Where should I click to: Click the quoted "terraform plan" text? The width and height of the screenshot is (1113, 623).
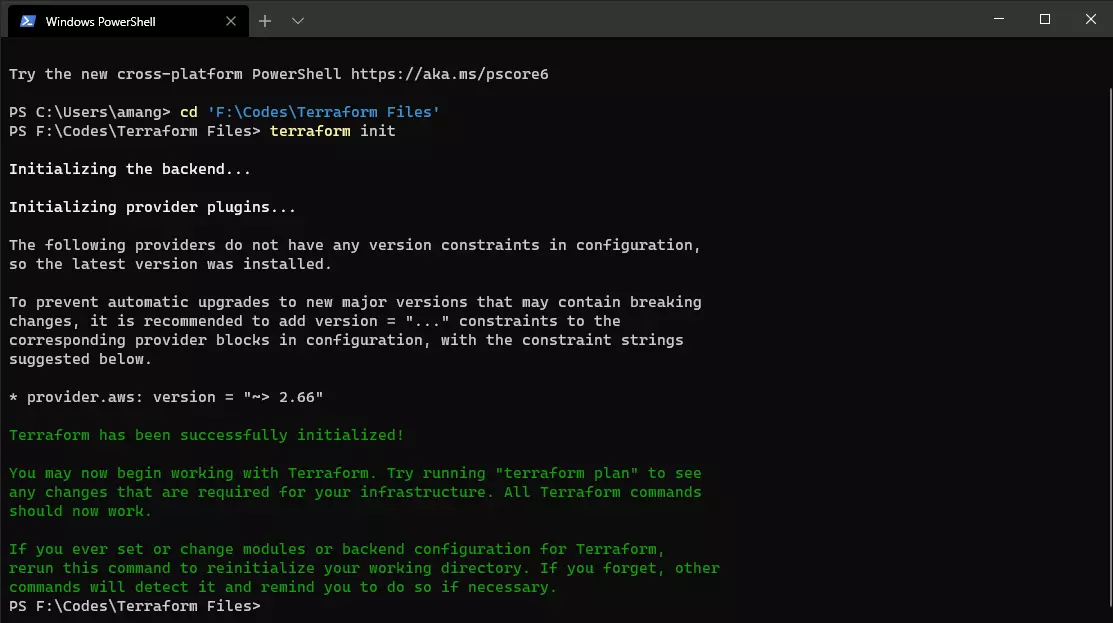pos(566,473)
